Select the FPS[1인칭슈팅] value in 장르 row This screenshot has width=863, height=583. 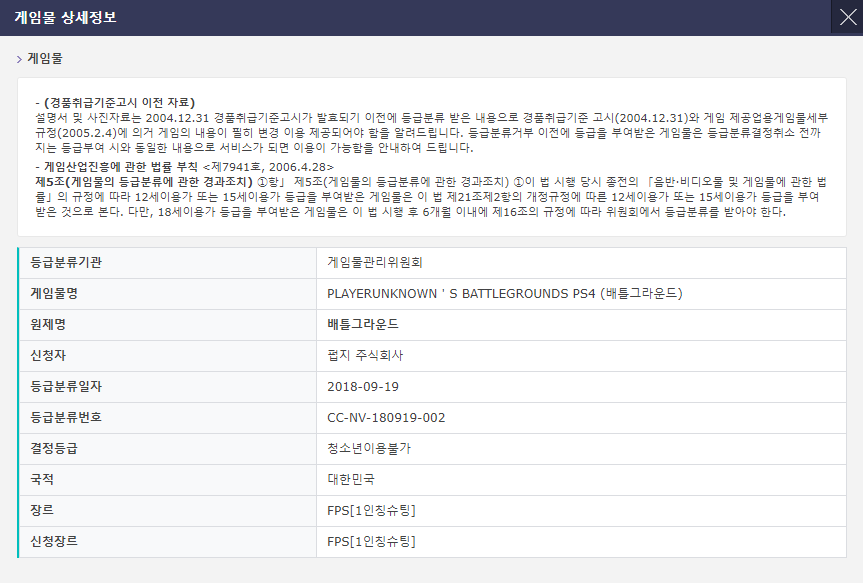(x=371, y=510)
